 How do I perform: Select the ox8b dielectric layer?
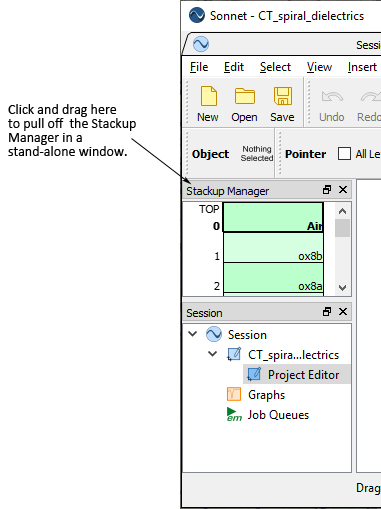click(x=273, y=247)
